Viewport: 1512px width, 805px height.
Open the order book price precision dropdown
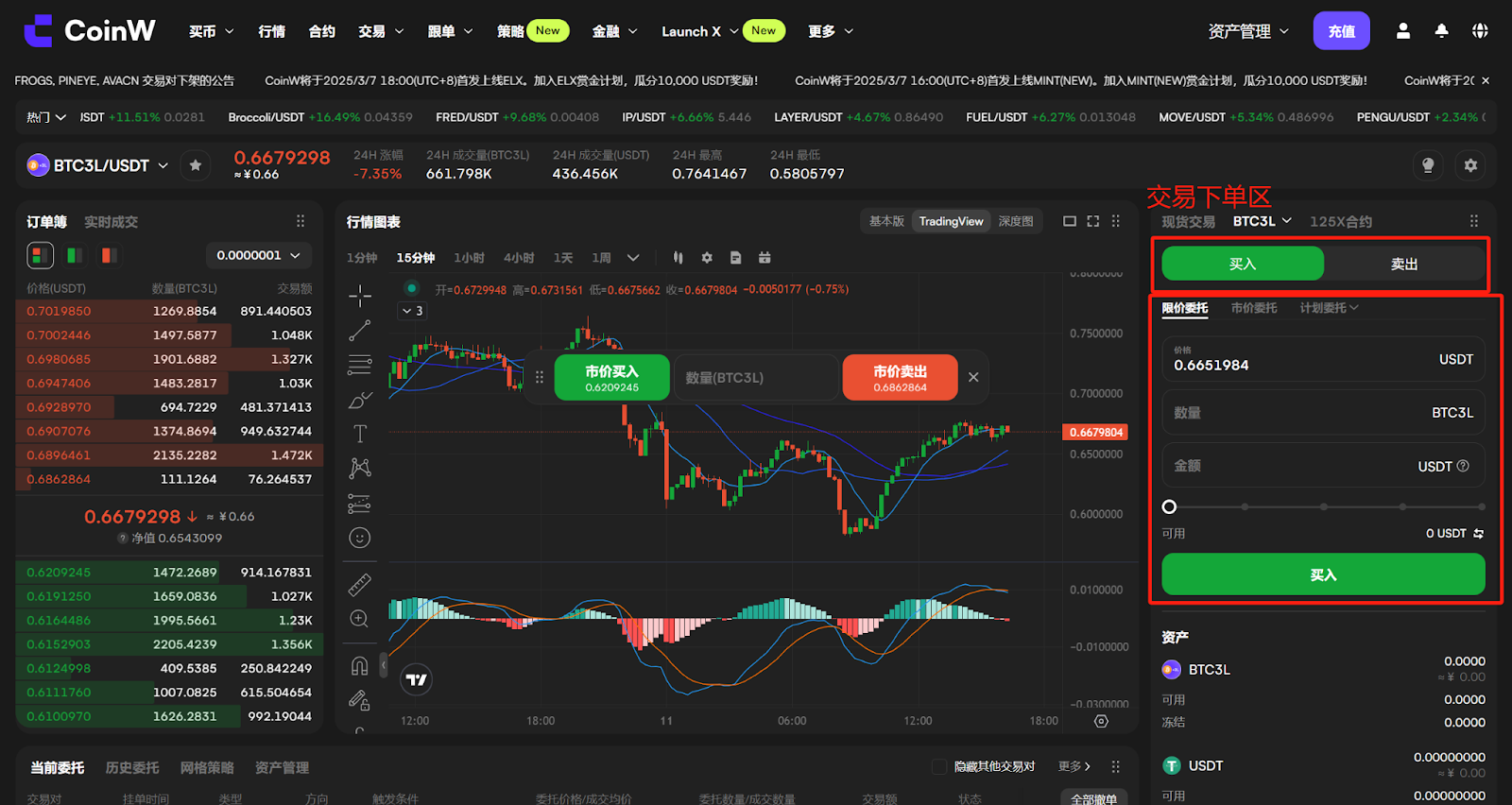[x=258, y=255]
